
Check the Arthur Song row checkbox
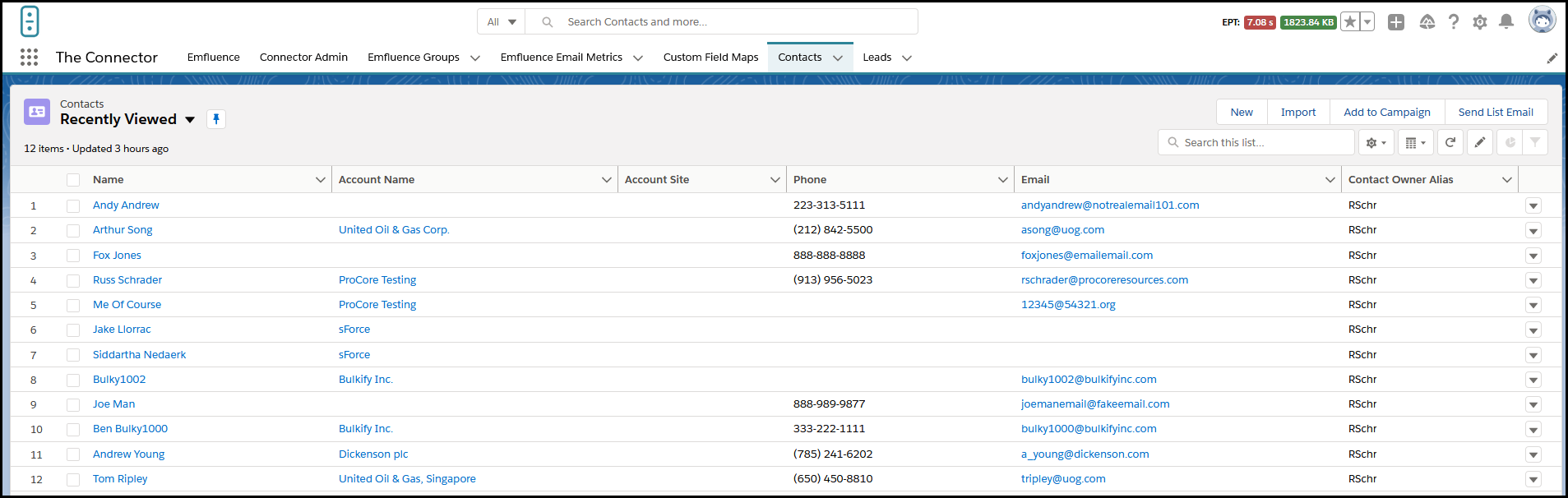(73, 231)
